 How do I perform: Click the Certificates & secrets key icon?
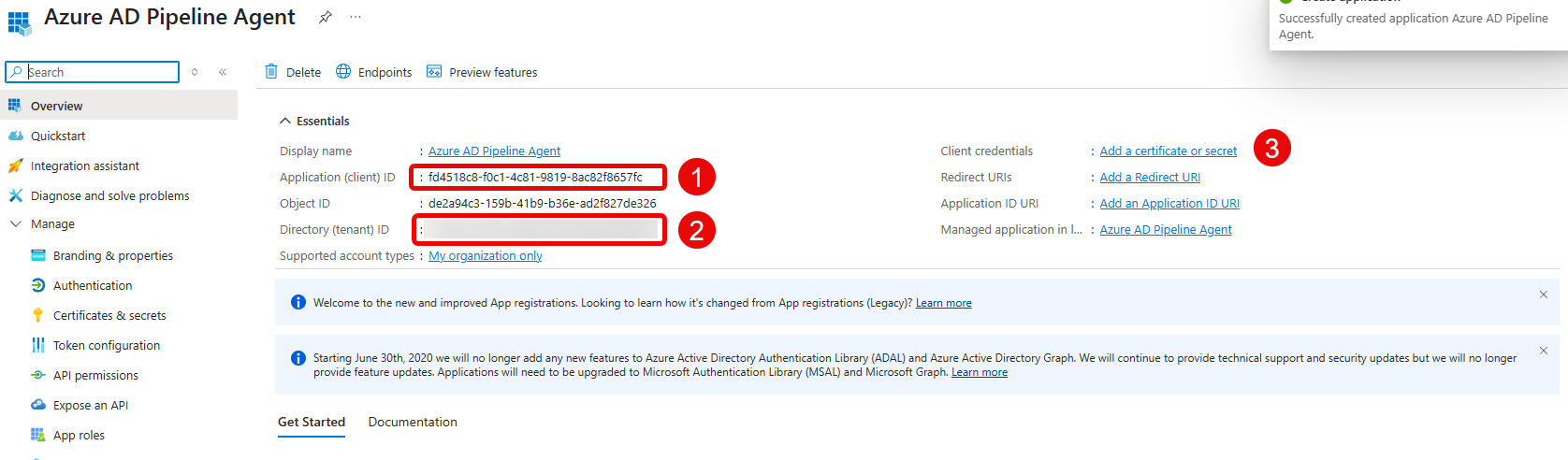(x=38, y=315)
